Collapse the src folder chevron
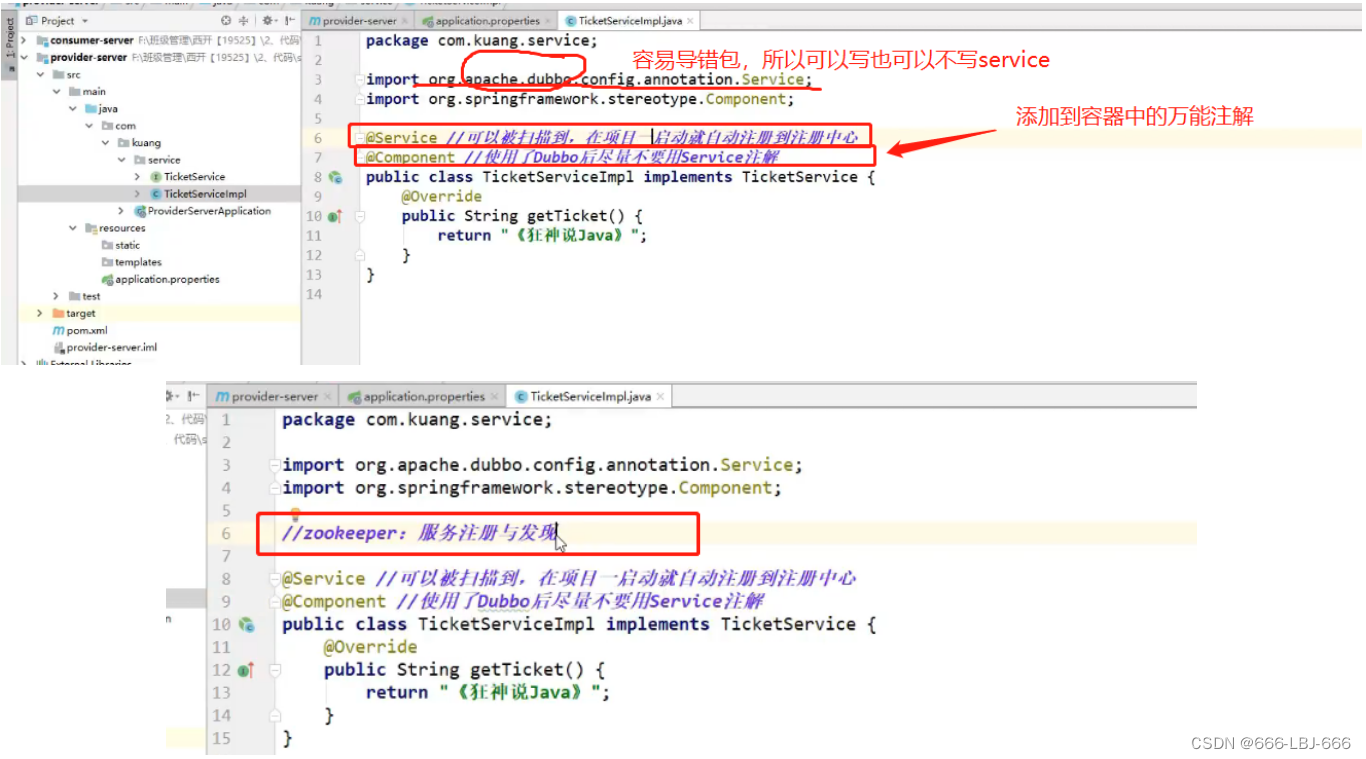This screenshot has width=1366, height=759. point(40,75)
